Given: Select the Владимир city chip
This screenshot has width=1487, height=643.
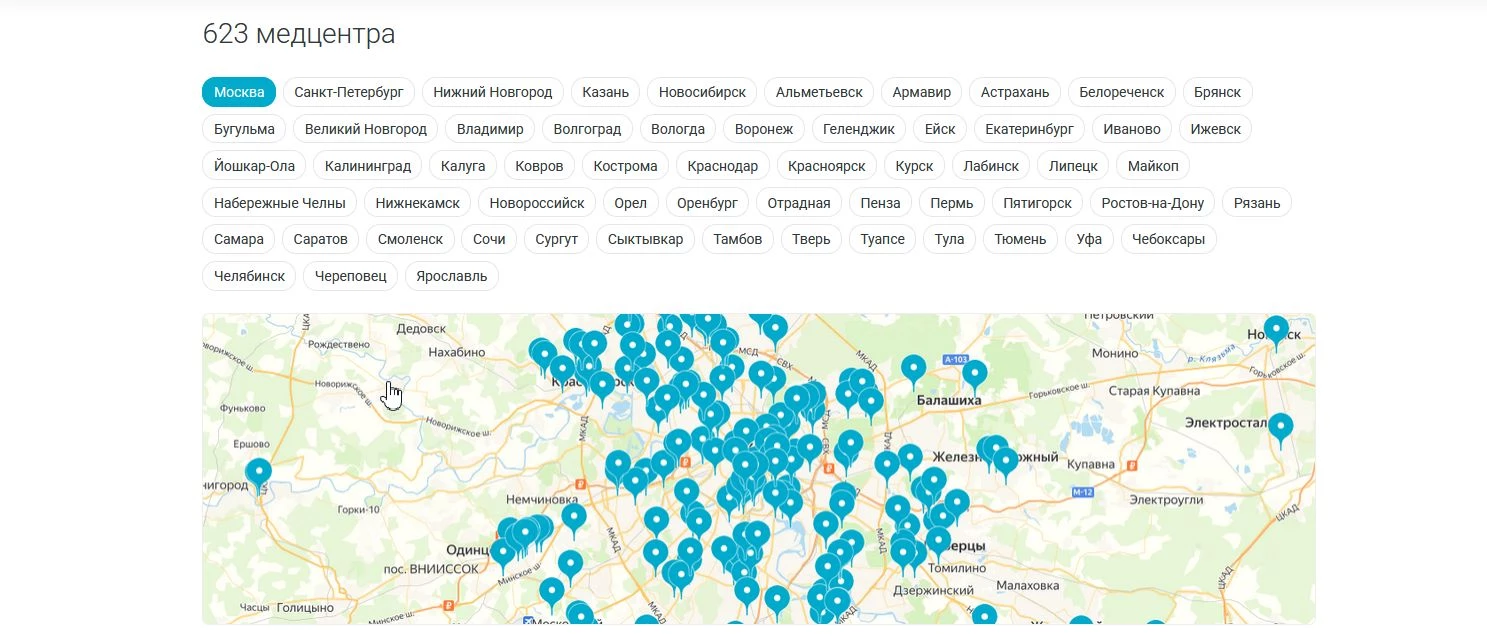Looking at the screenshot, I should coord(490,129).
